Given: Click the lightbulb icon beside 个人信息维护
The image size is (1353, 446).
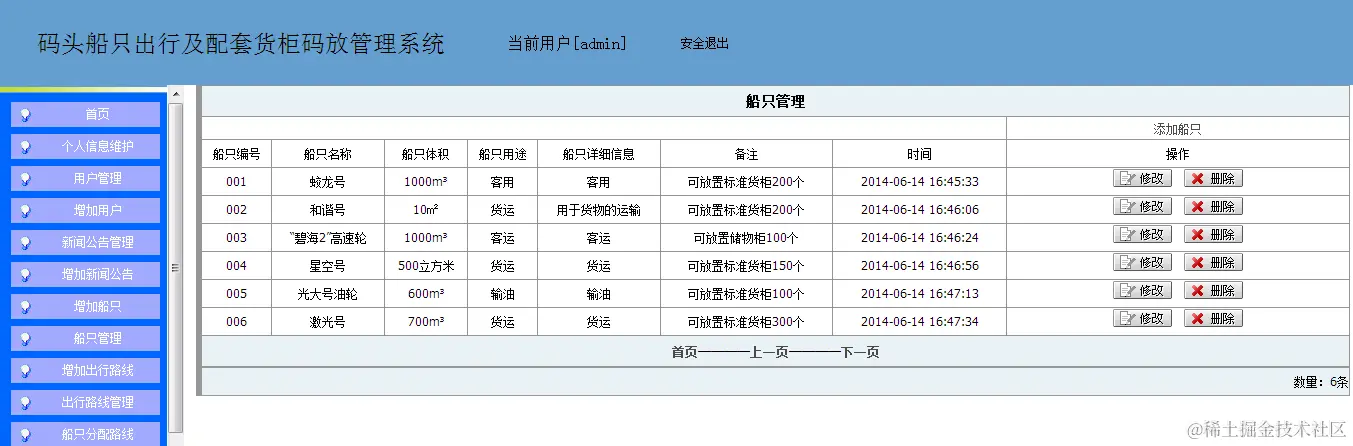Looking at the screenshot, I should pos(25,147).
